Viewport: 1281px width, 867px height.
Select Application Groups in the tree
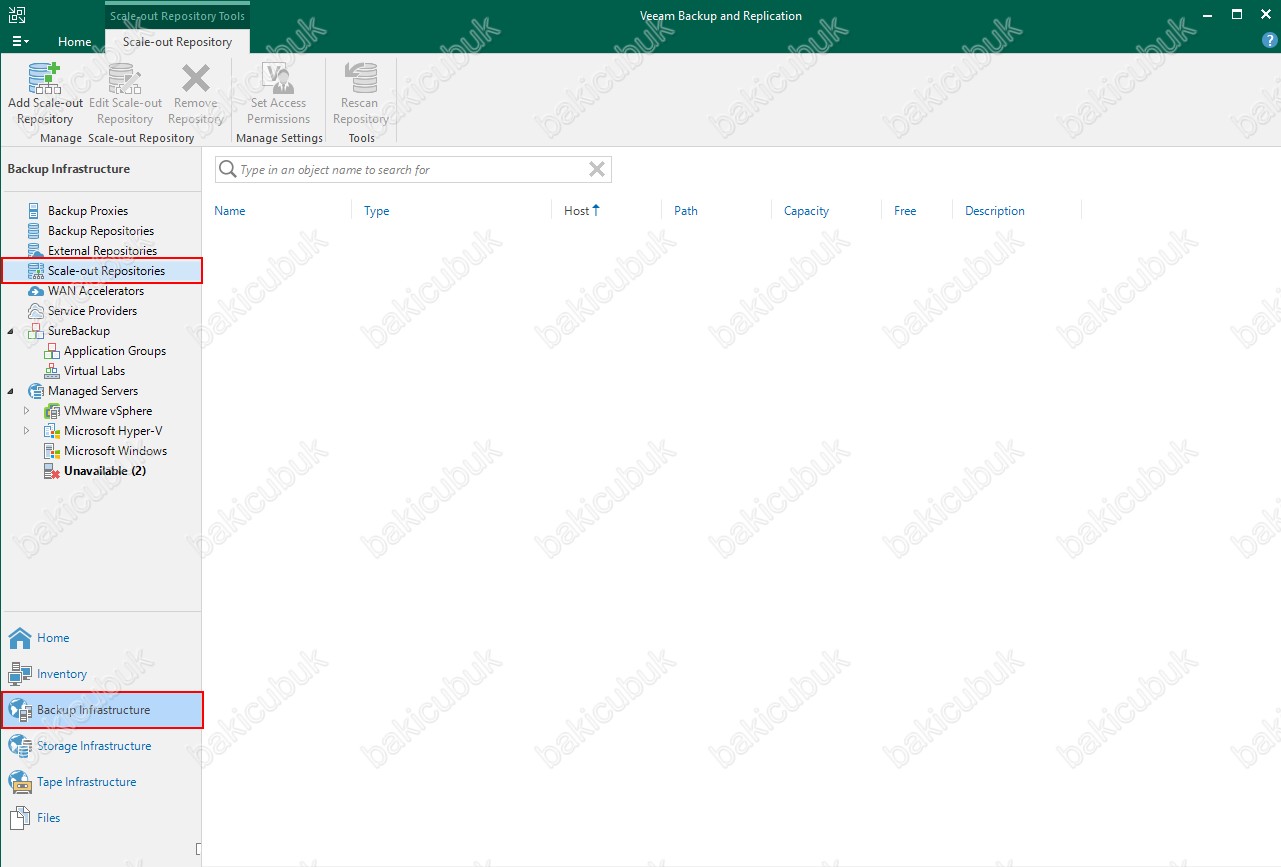115,351
